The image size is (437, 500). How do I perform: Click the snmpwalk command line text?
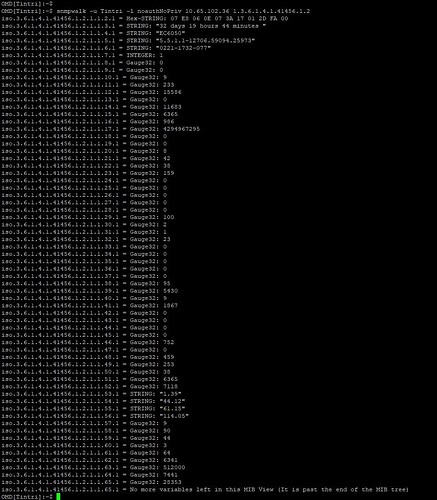[183, 11]
